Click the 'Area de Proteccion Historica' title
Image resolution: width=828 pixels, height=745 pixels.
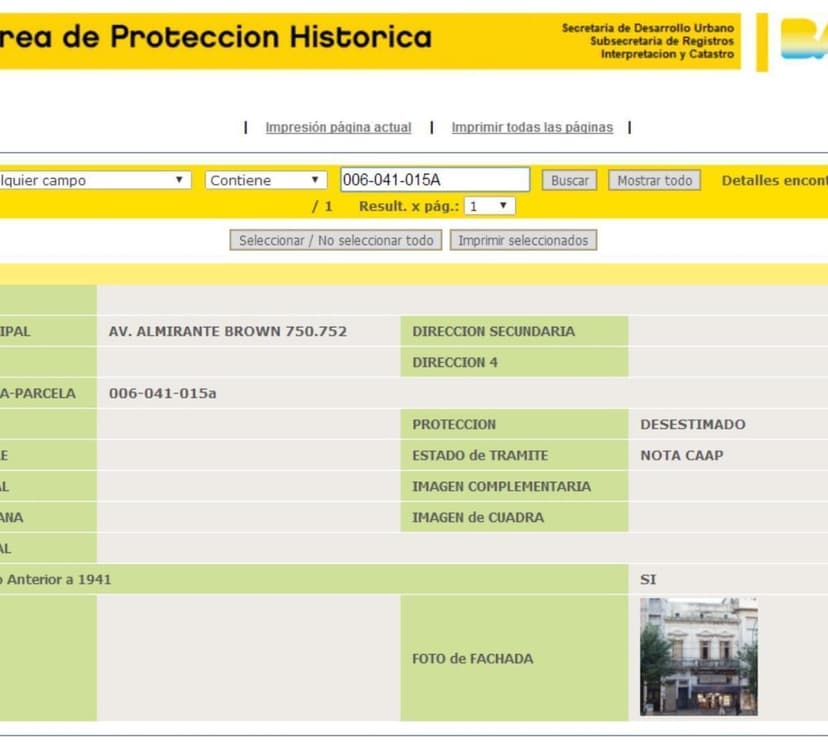tap(215, 38)
